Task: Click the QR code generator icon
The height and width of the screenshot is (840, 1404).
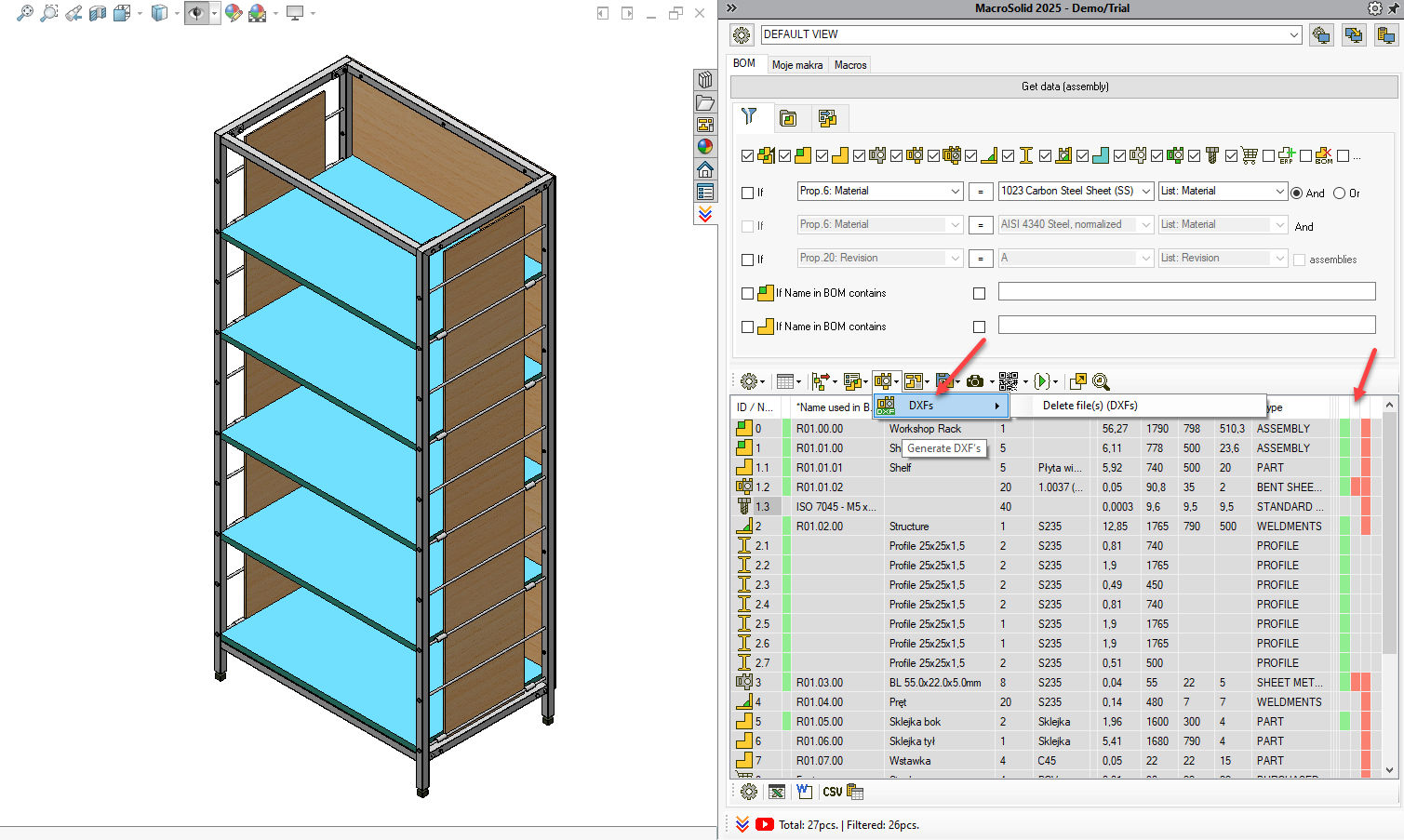Action: (x=1009, y=381)
